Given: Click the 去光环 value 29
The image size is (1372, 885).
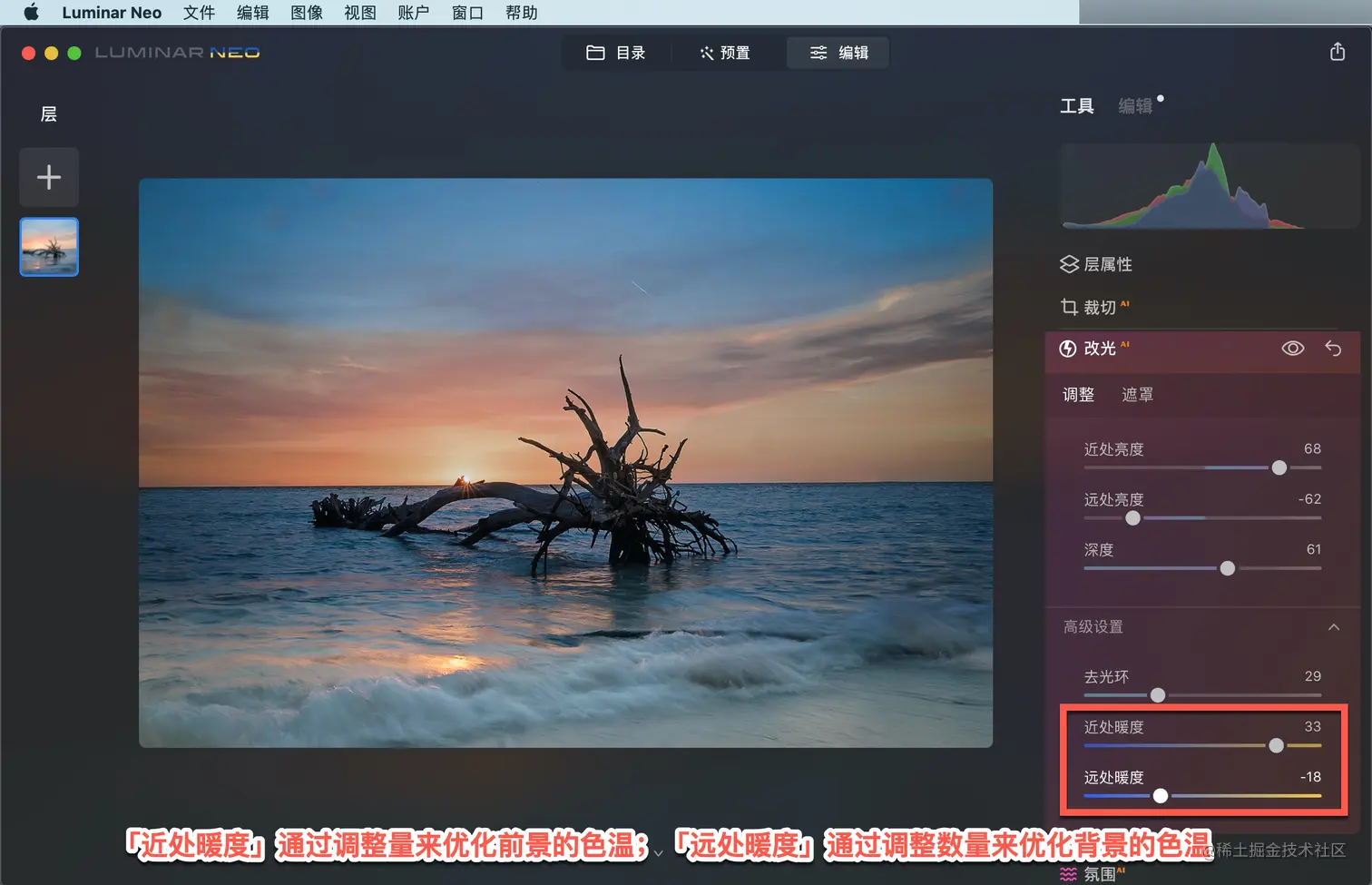Looking at the screenshot, I should pos(1313,676).
